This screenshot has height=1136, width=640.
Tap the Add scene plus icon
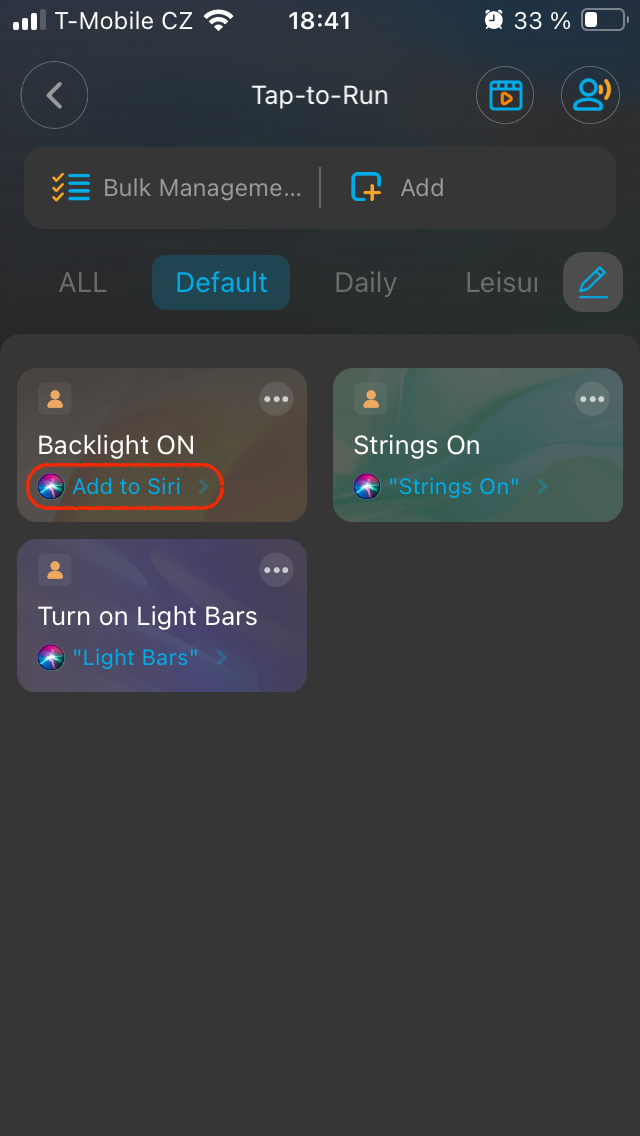(367, 188)
